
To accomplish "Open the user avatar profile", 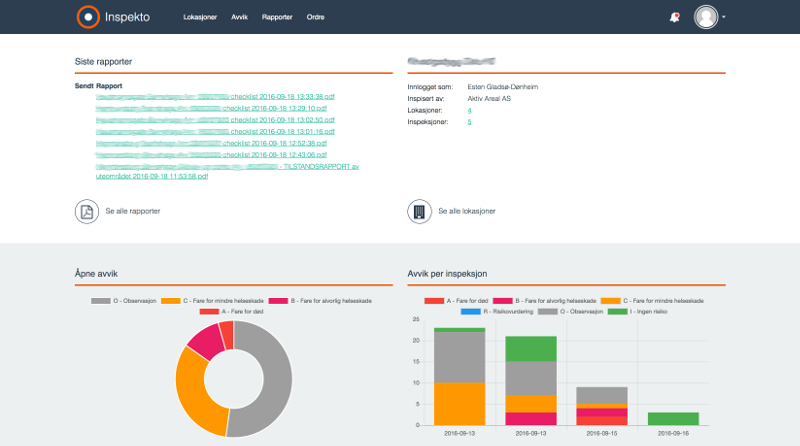I will pyautogui.click(x=706, y=17).
